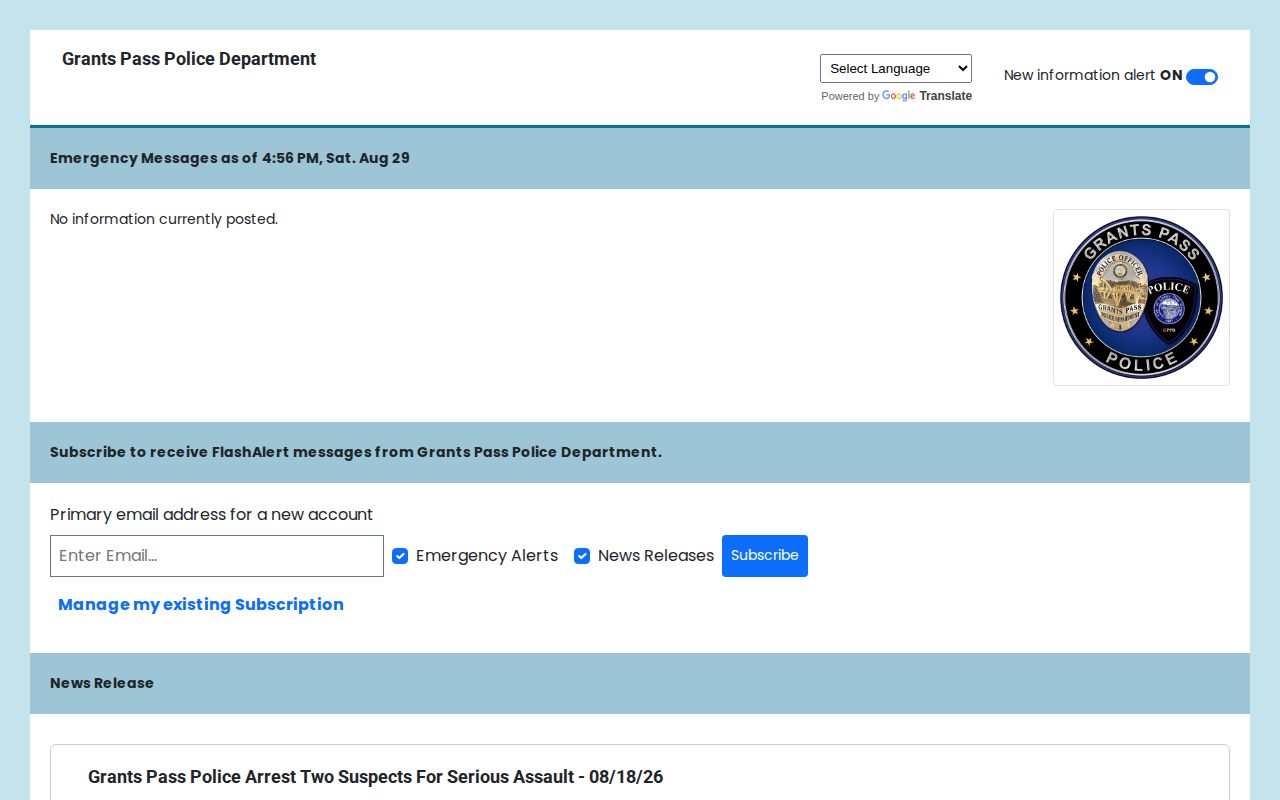Click the Subscribe to receive FlashAlert header

356,452
